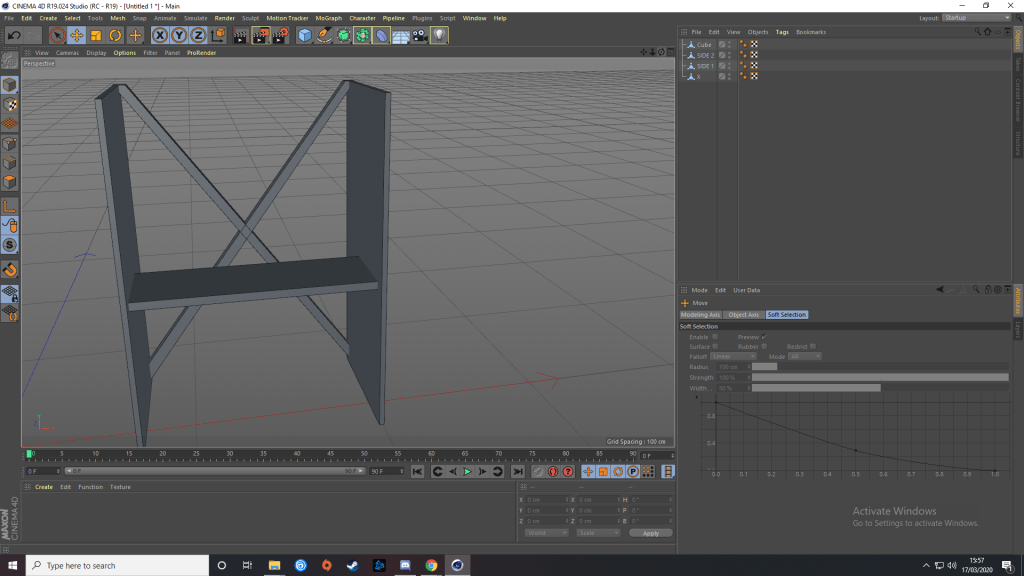Viewport: 1024px width, 576px height.
Task: Click the Undo arrow icon
Action: (x=14, y=36)
